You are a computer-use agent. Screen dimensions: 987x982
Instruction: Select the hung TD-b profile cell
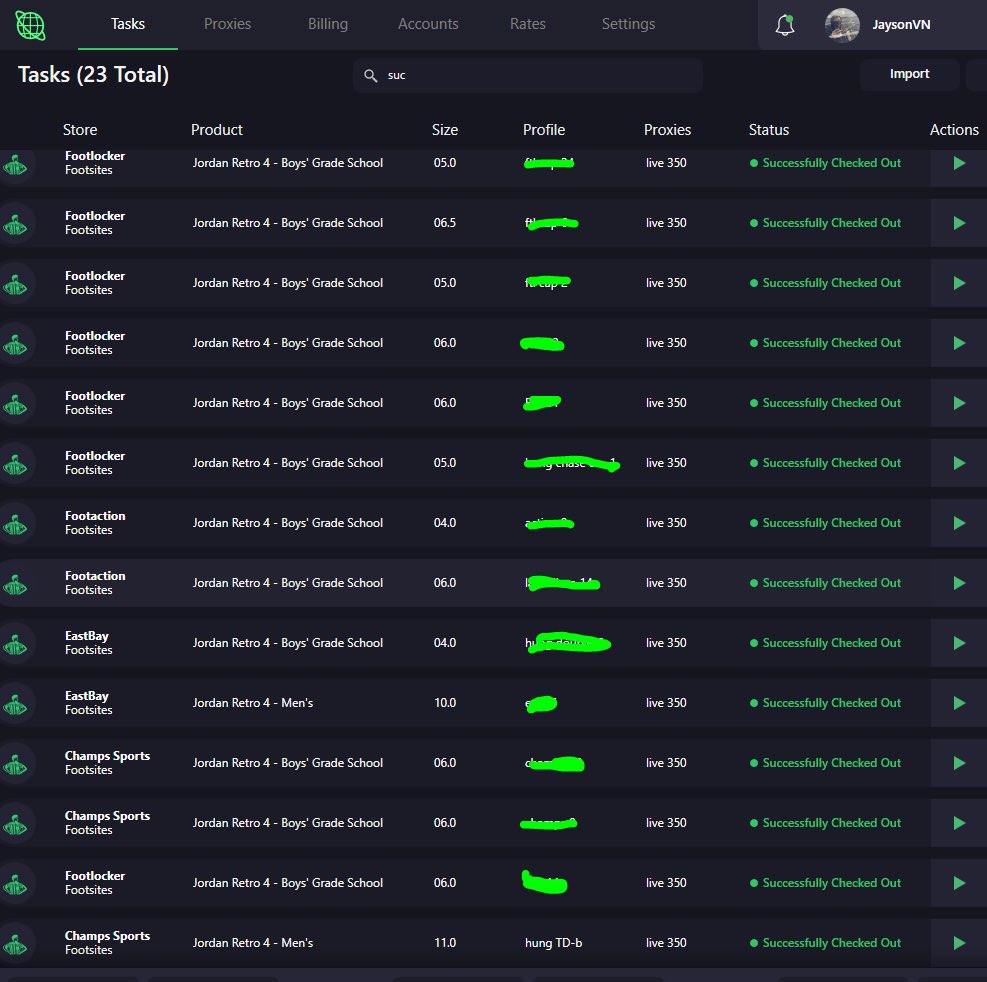[x=553, y=943]
